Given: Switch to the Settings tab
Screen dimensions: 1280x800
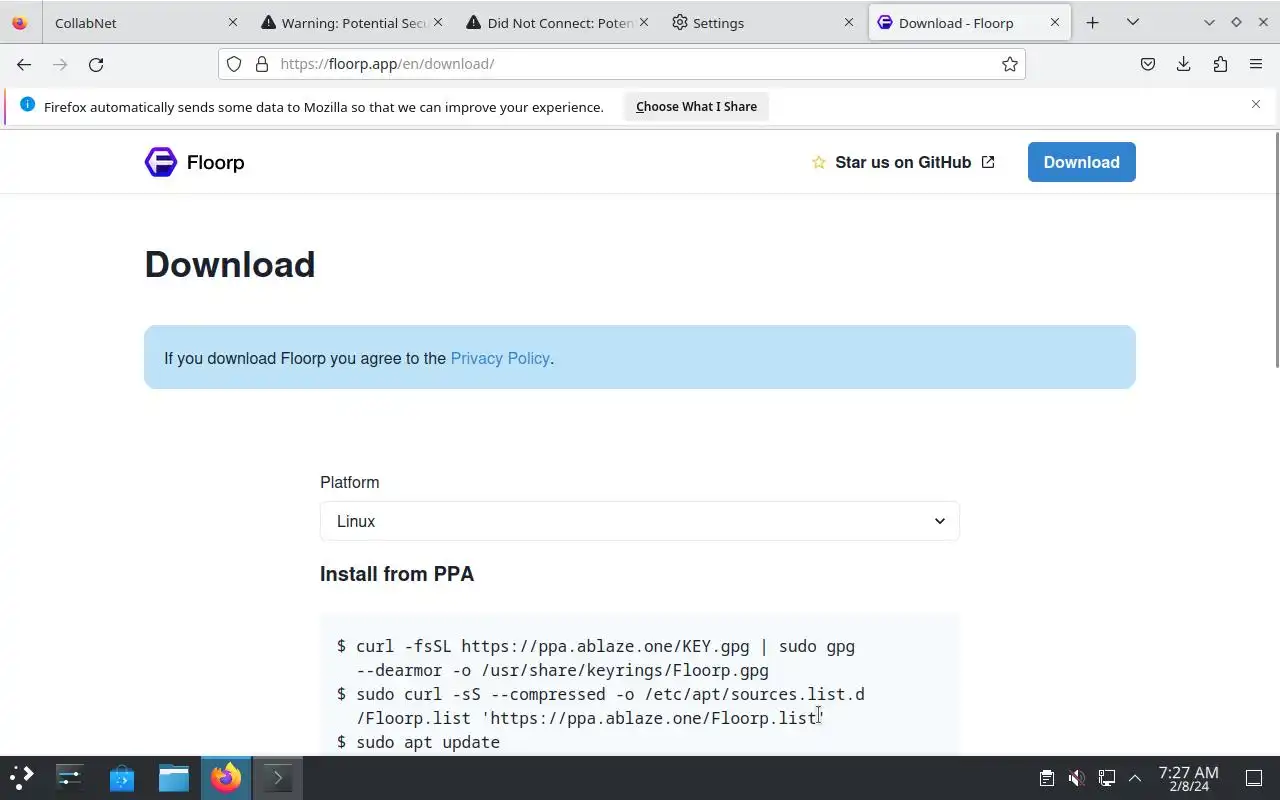Looking at the screenshot, I should (x=765, y=22).
